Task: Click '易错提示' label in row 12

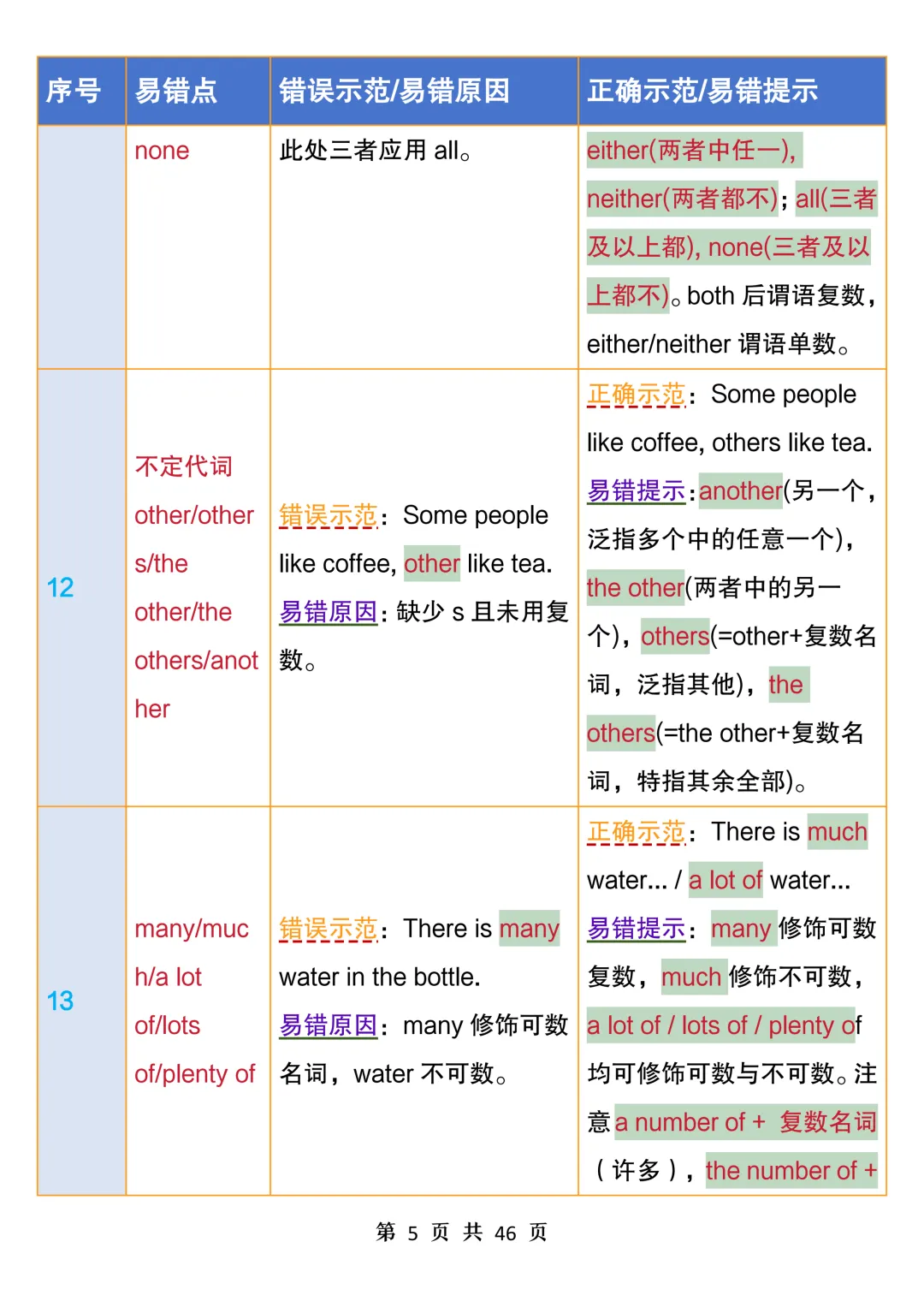Action: coord(636,490)
